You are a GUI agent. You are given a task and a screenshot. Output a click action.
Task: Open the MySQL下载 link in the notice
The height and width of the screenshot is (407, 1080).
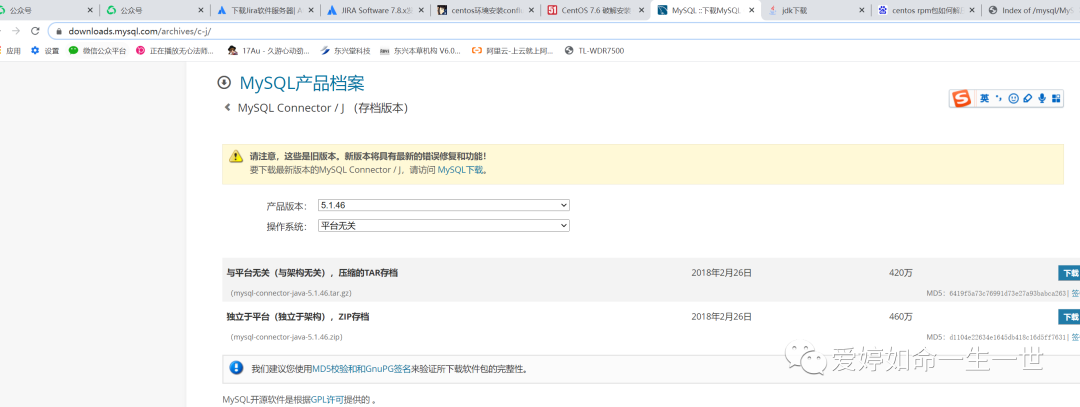point(460,169)
